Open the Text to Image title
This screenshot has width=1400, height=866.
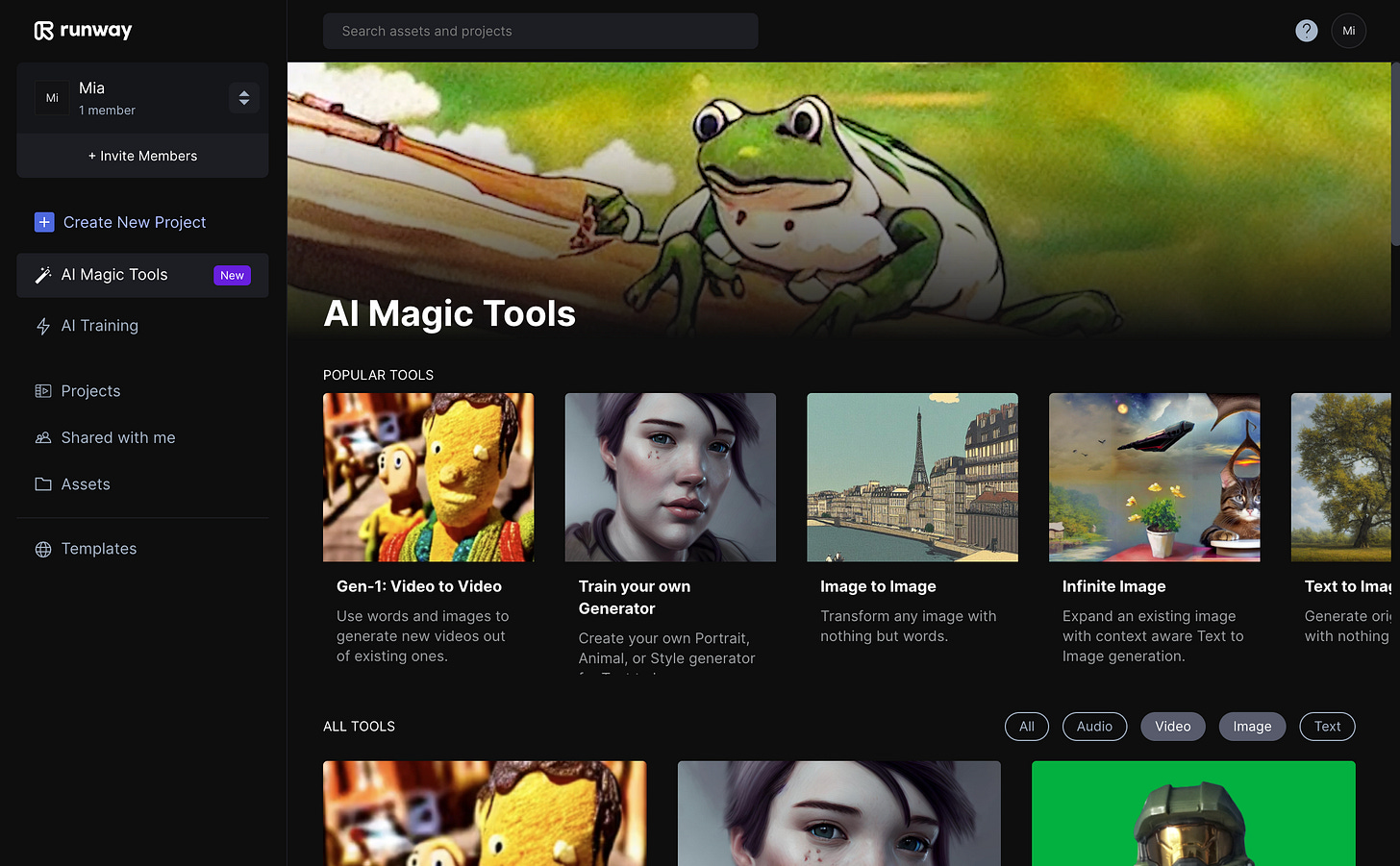click(1348, 586)
